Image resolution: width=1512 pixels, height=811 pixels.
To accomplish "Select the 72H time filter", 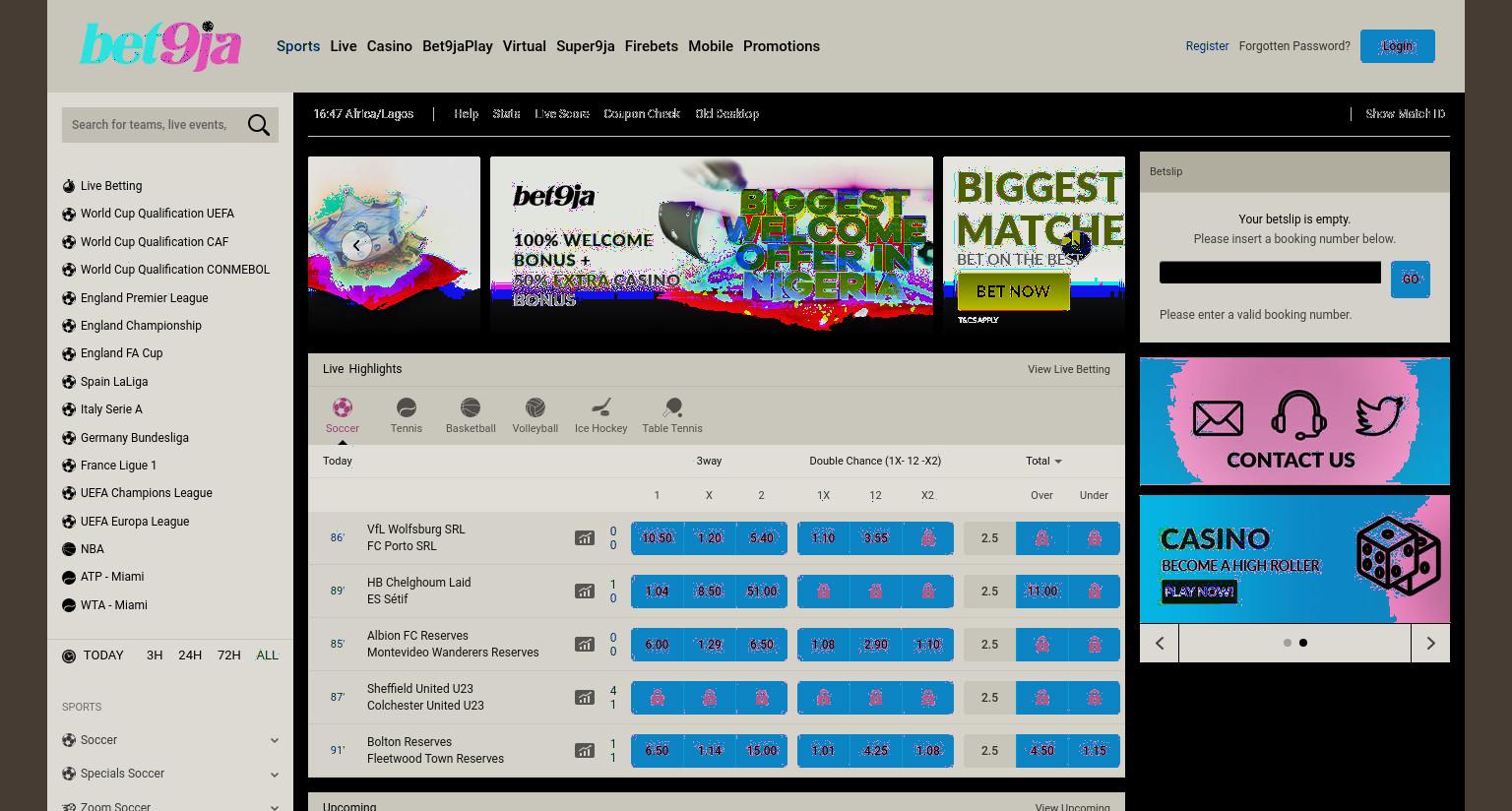I will 229,655.
